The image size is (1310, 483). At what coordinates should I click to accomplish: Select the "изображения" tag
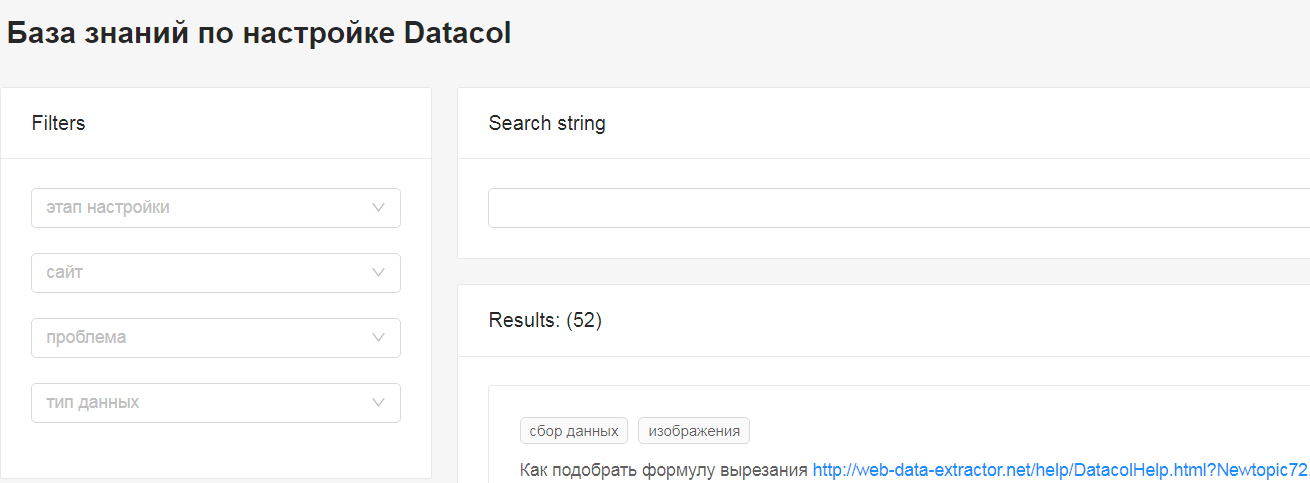click(694, 431)
